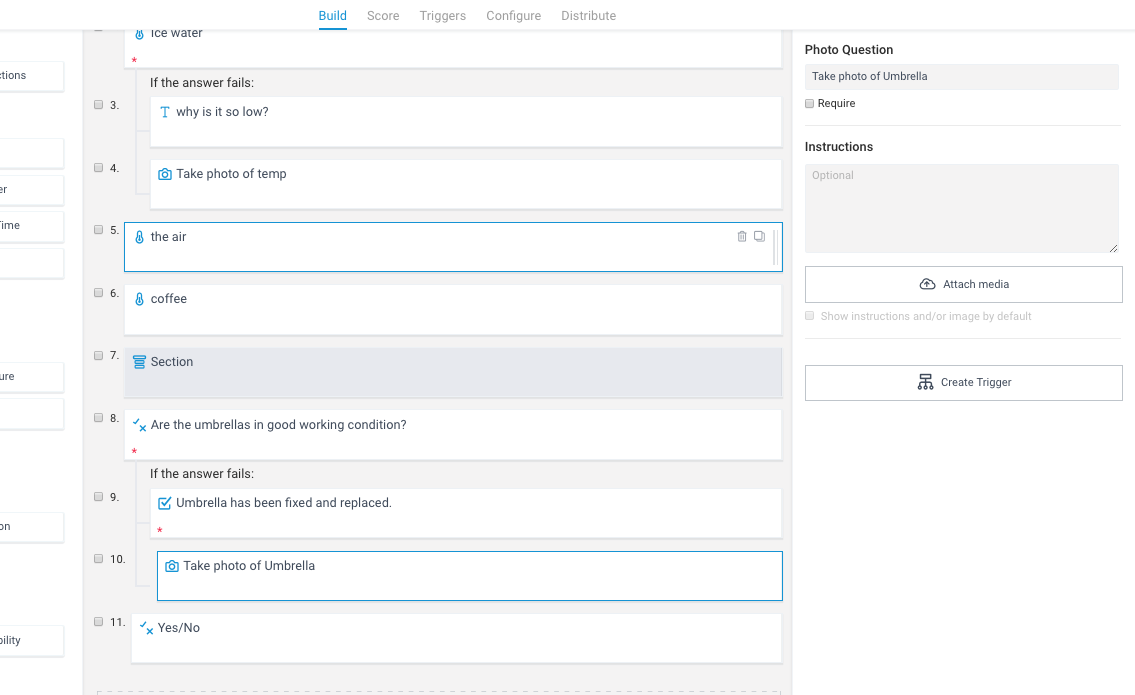Viewport: 1135px width, 695px height.
Task: Go to the Configure tab
Action: [513, 15]
